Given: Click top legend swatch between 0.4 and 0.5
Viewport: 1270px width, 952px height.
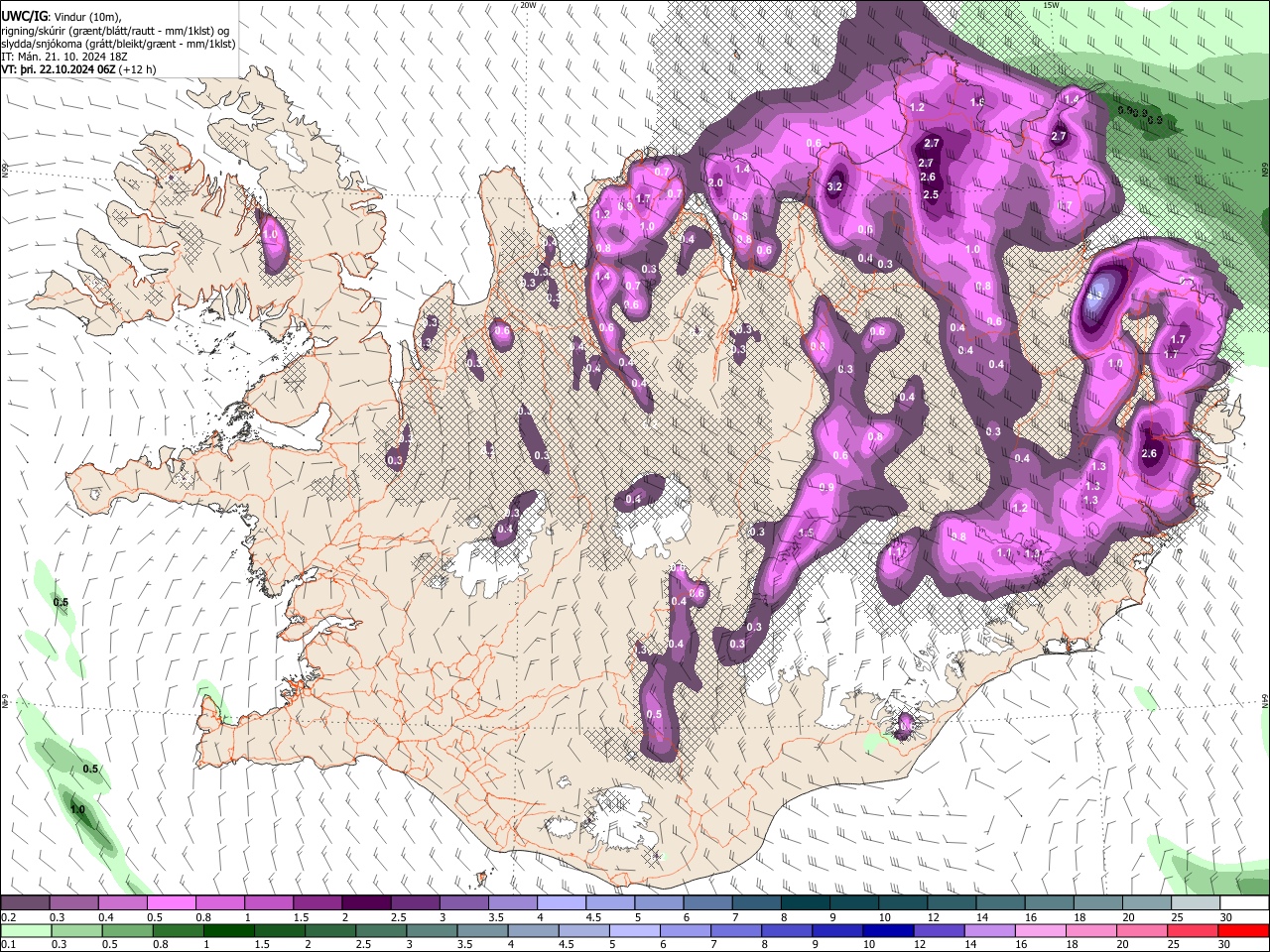Looking at the screenshot, I should [122, 903].
